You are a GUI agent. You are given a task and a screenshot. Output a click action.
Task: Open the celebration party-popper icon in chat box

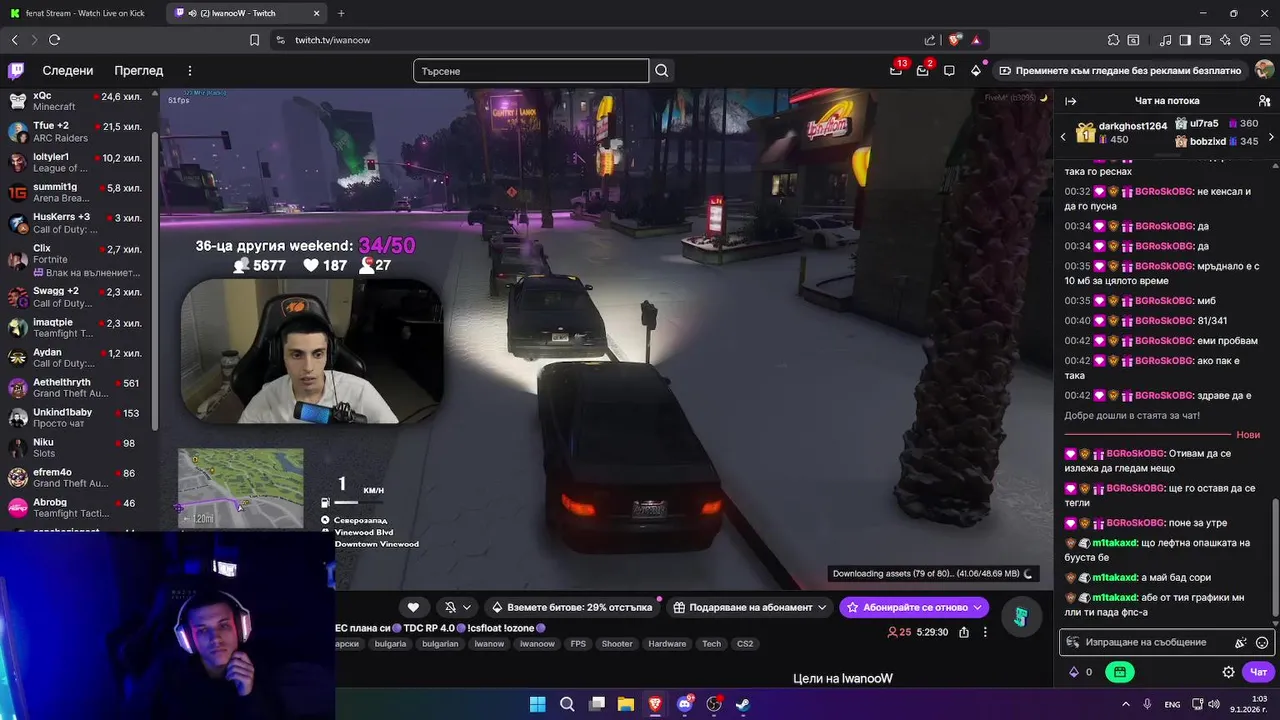[x=1241, y=643]
